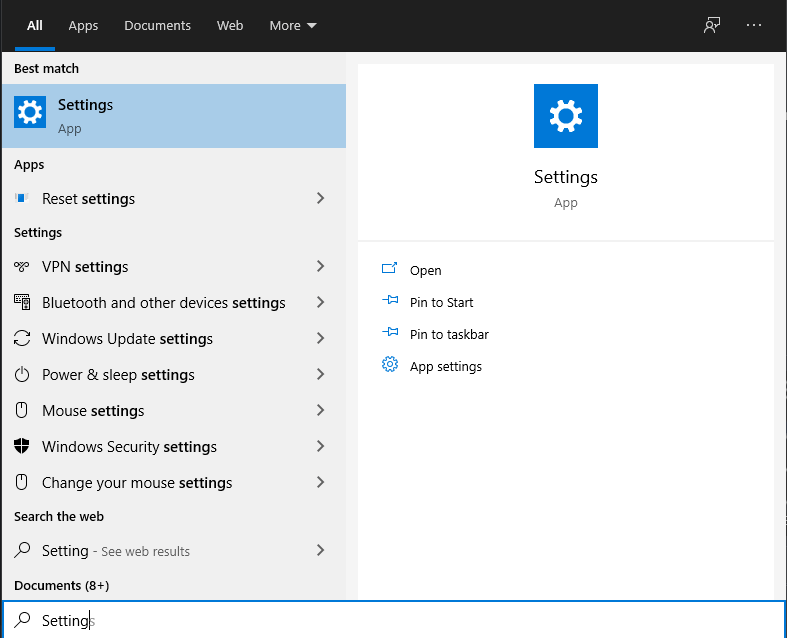
Task: Open App settings link
Action: pyautogui.click(x=445, y=367)
